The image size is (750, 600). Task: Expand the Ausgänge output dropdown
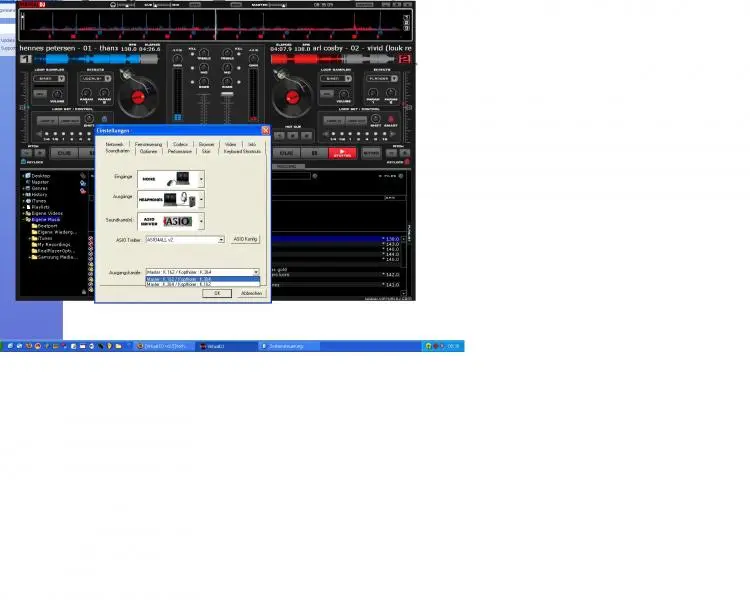(201, 199)
